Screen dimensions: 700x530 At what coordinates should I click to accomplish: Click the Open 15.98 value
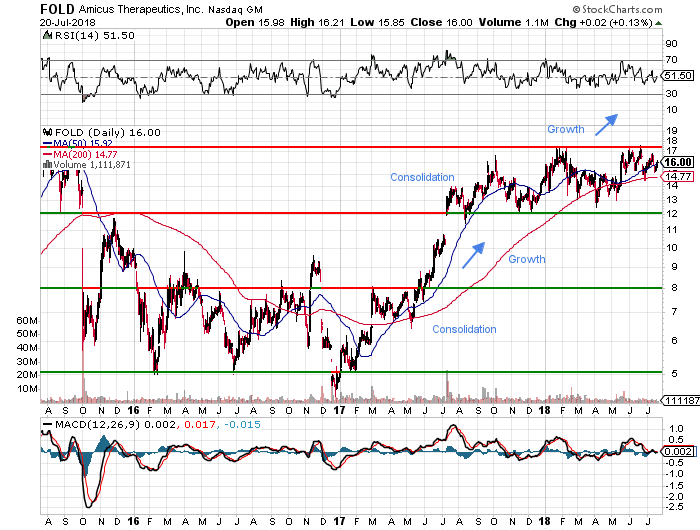point(255,22)
